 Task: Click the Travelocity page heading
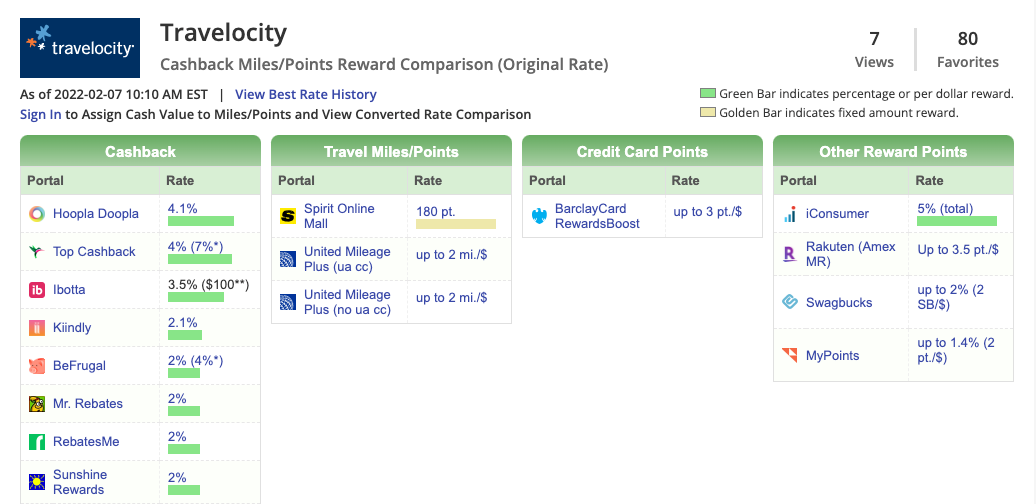(223, 32)
